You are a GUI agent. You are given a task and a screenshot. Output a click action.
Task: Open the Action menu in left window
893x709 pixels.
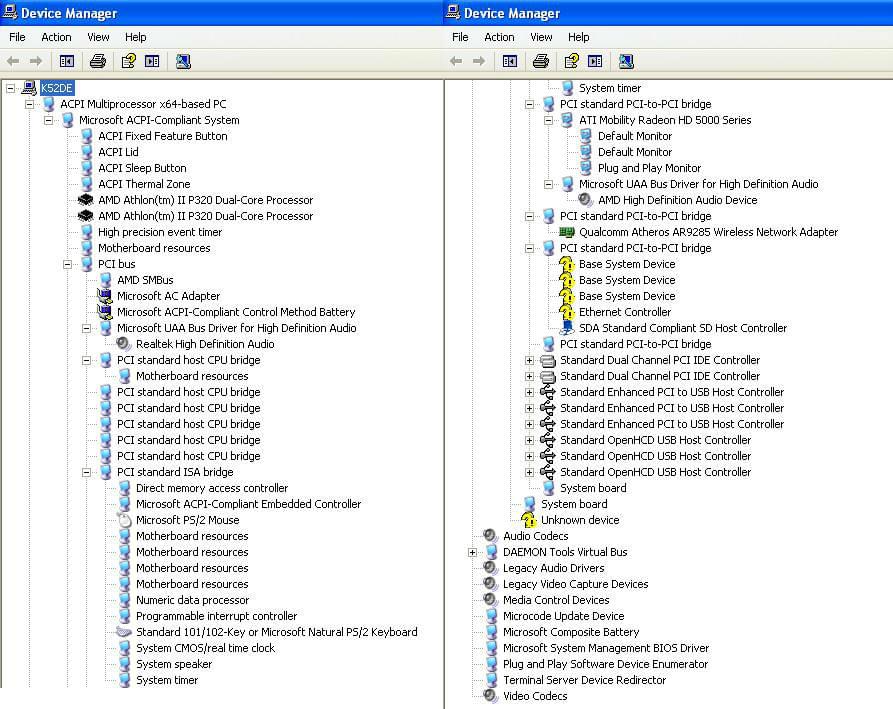tap(56, 37)
